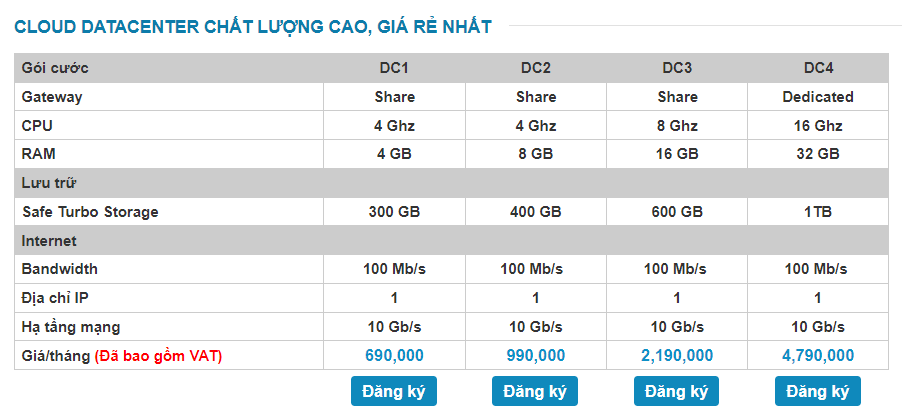
Task: Click the Gói cước header label
Action: [x=55, y=68]
